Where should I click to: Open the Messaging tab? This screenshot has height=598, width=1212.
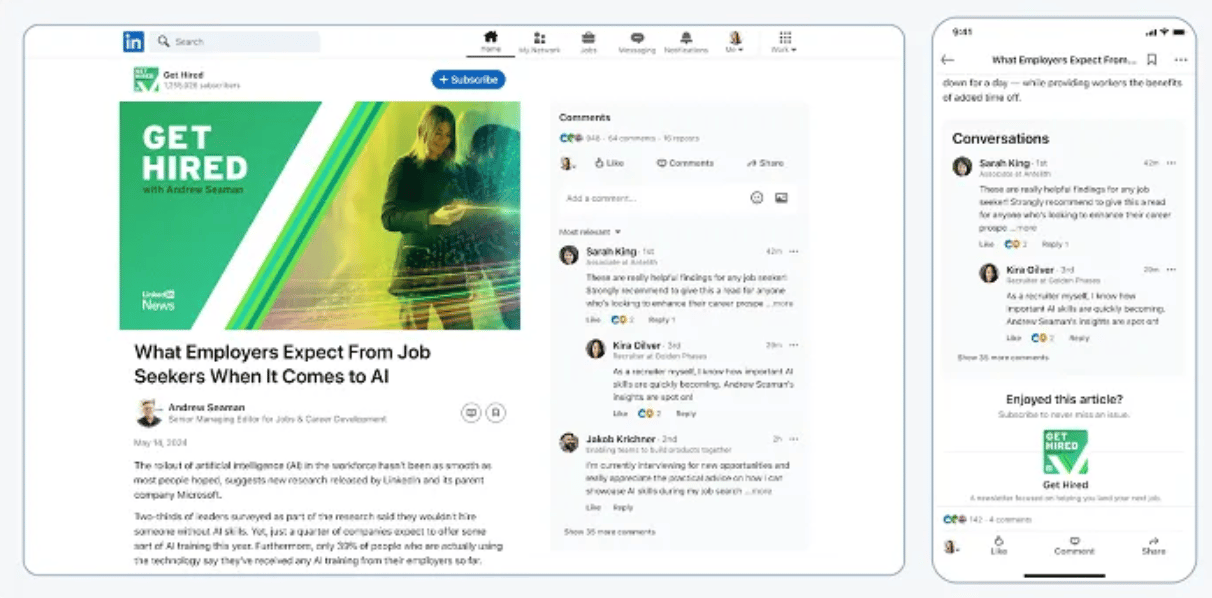point(637,42)
